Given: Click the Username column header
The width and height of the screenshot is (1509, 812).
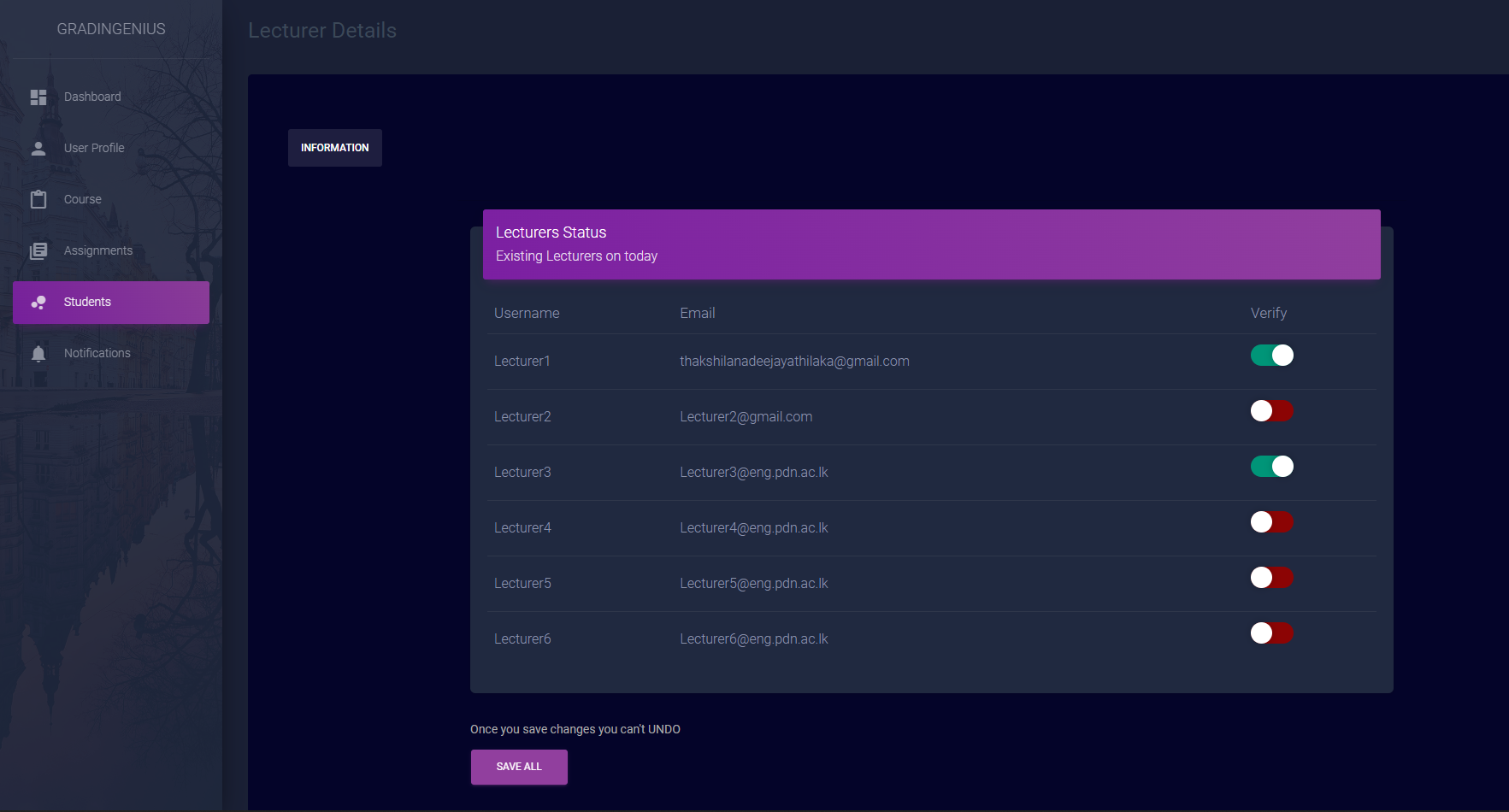Looking at the screenshot, I should point(527,314).
